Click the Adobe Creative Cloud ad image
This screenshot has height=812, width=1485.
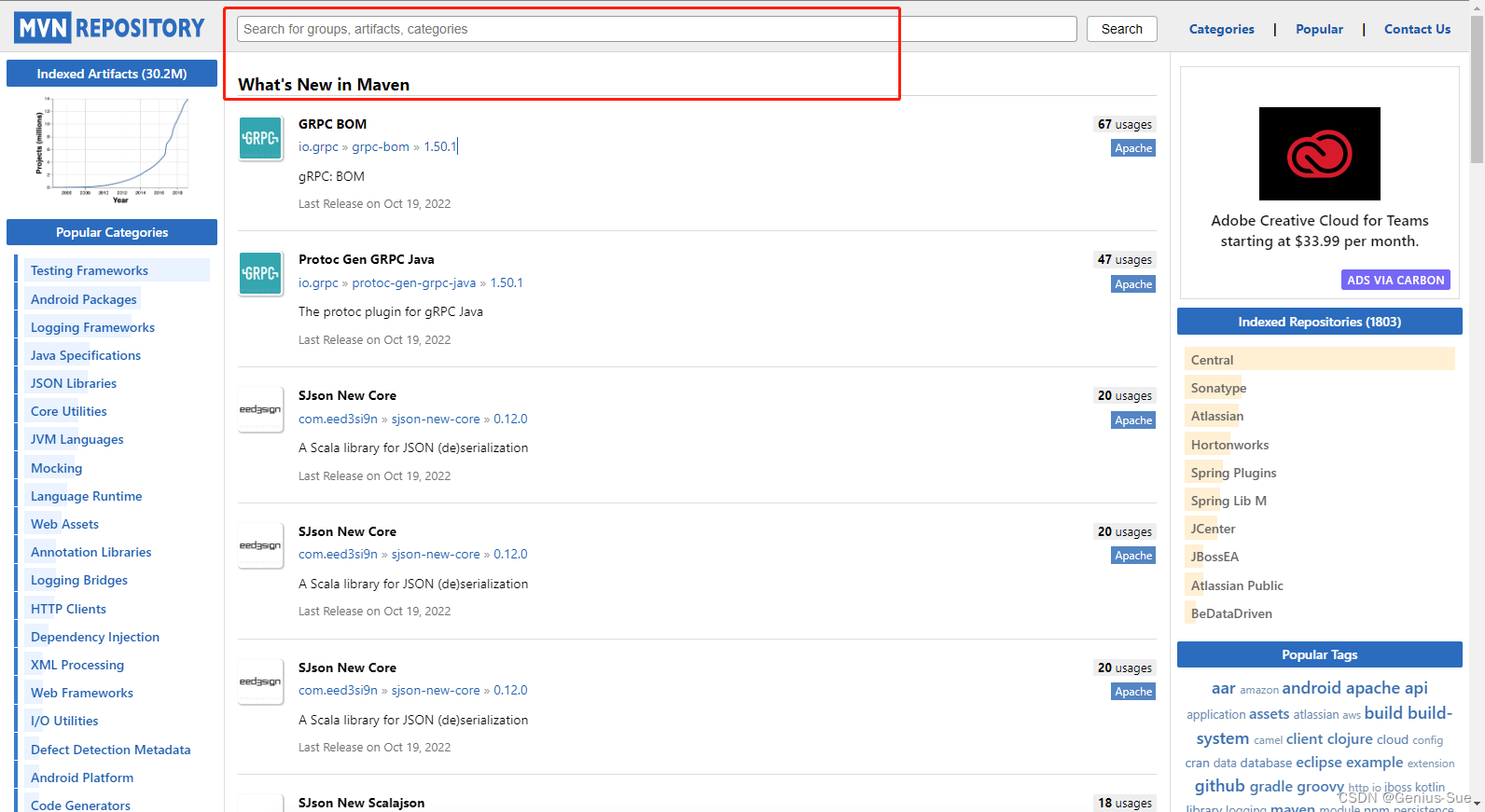pyautogui.click(x=1319, y=154)
